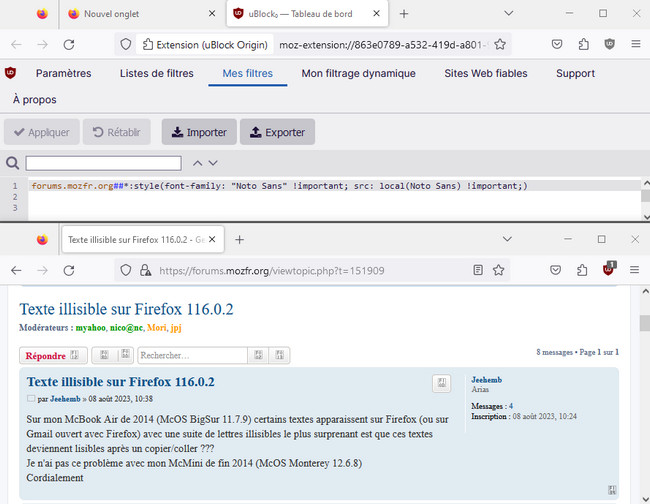This screenshot has height=504, width=650.
Task: Expand the tab list in the top window
Action: click(x=509, y=13)
